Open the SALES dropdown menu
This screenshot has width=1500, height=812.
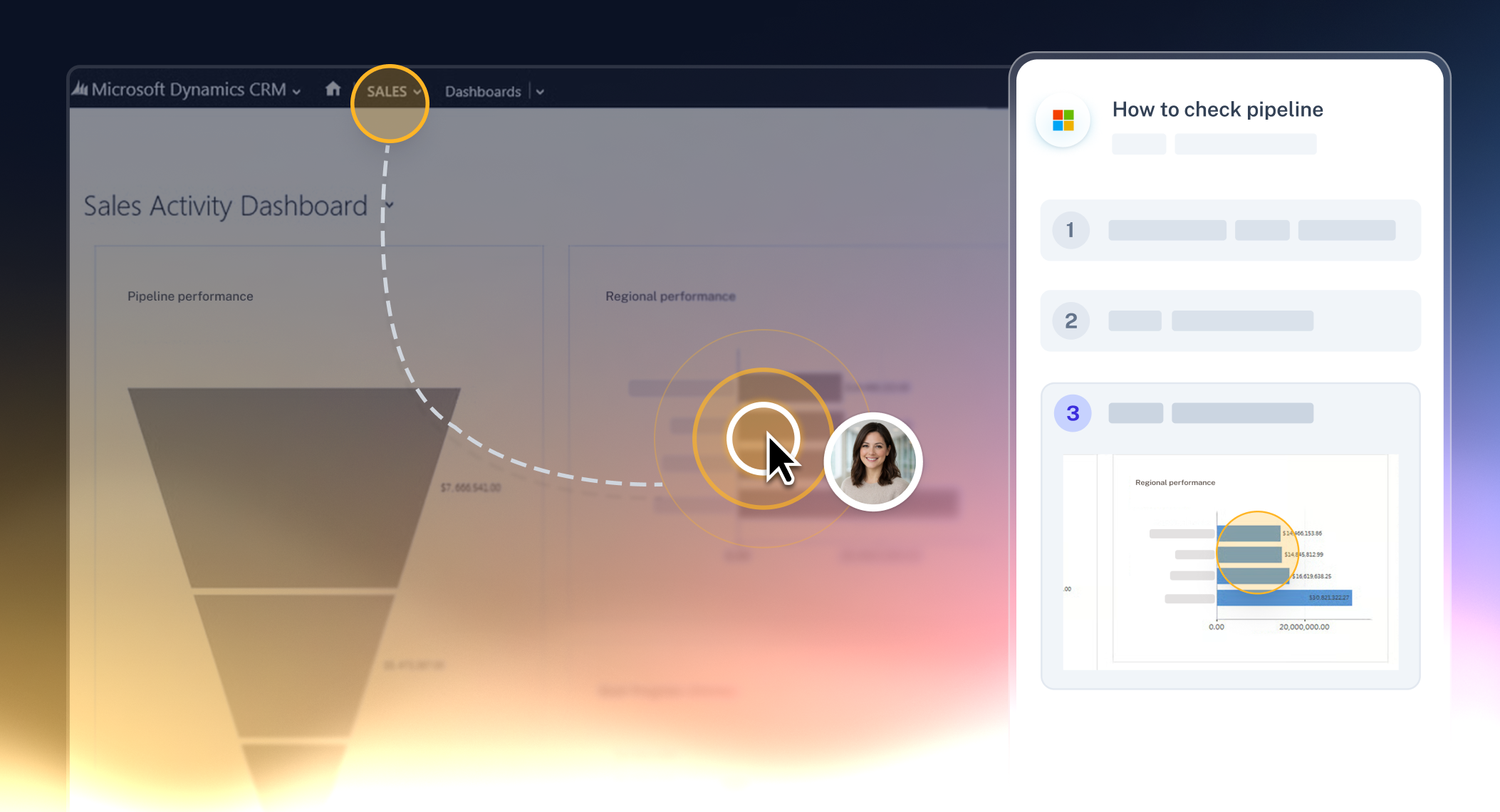pos(393,92)
